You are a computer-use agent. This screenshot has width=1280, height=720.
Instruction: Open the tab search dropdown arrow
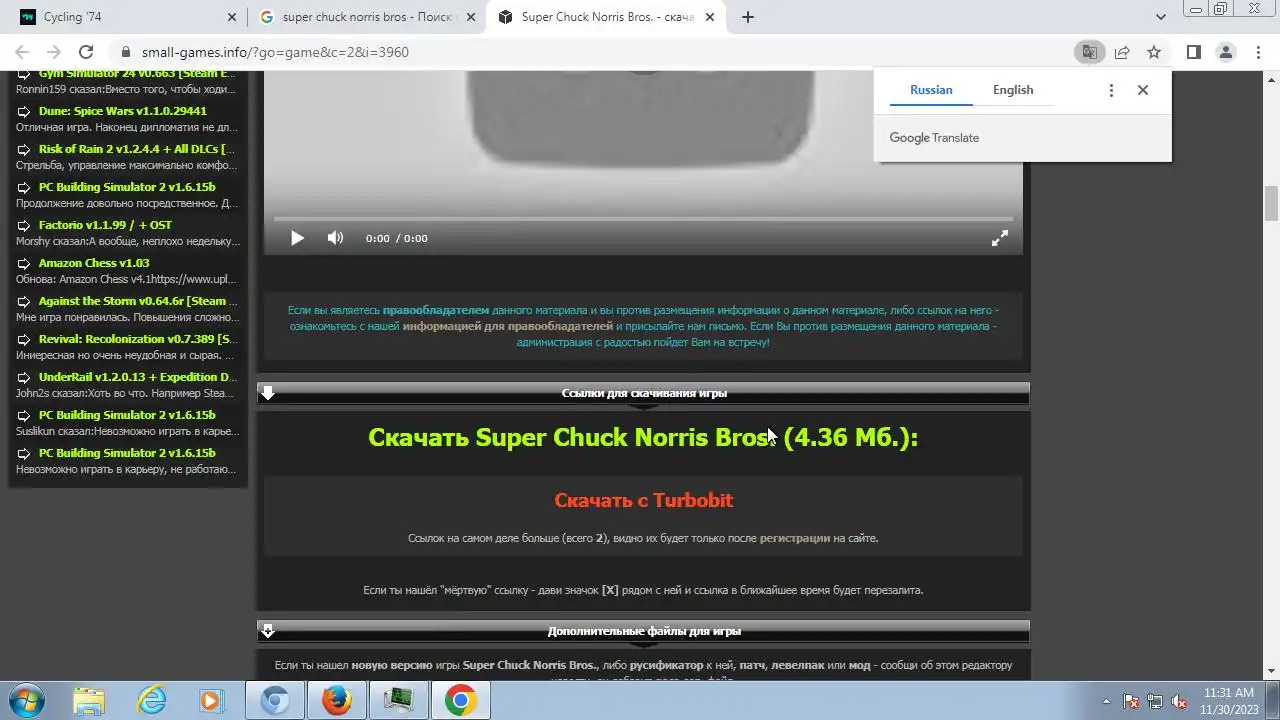click(1161, 17)
